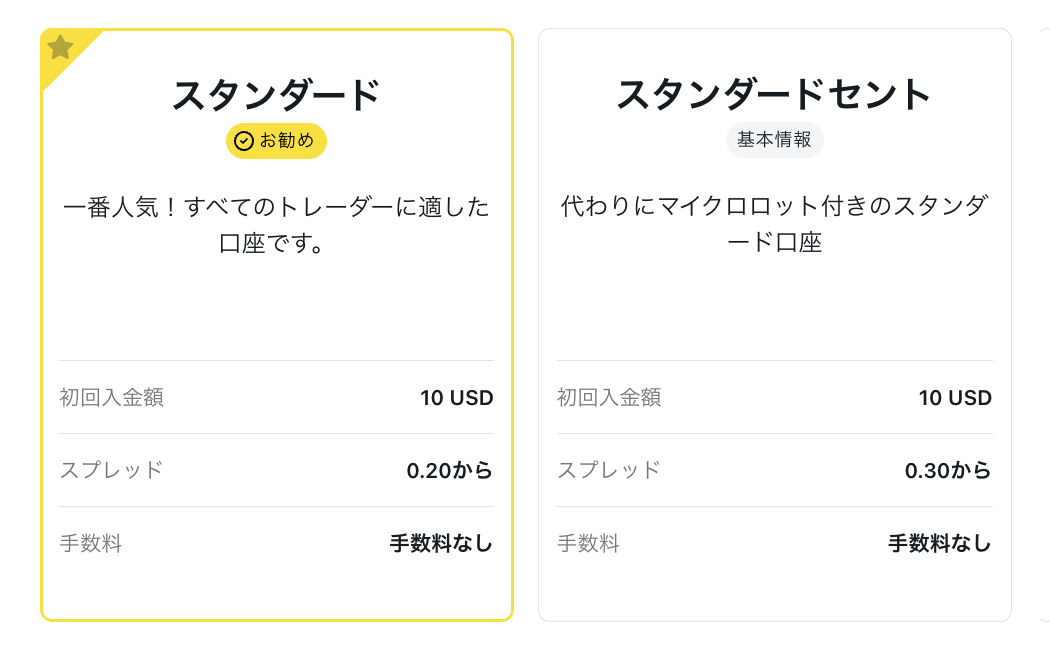
Task: Click 初回入金額 label in スタンダード card
Action: point(111,398)
